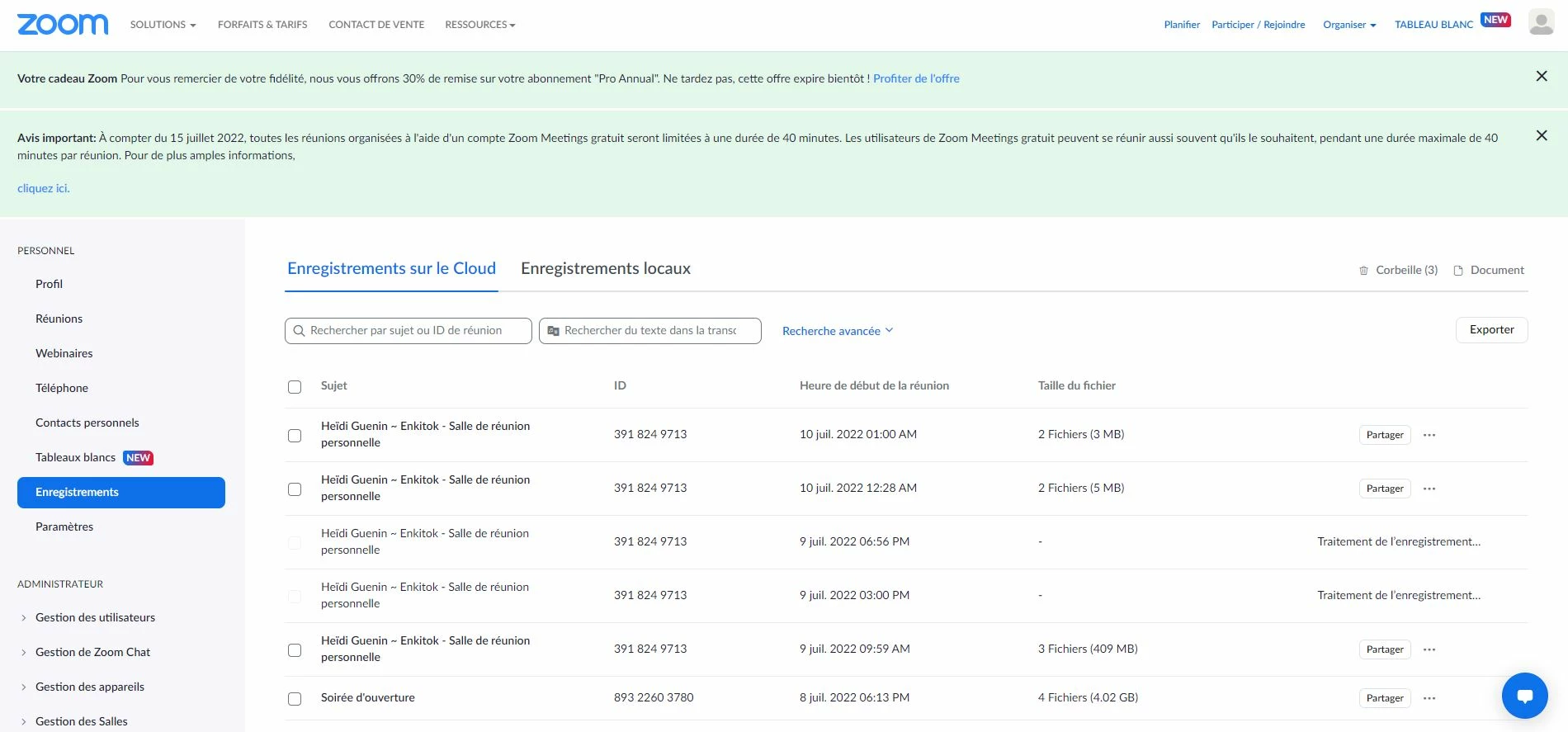The width and height of the screenshot is (1568, 732).
Task: Open the Organiser dropdown
Action: click(x=1349, y=25)
